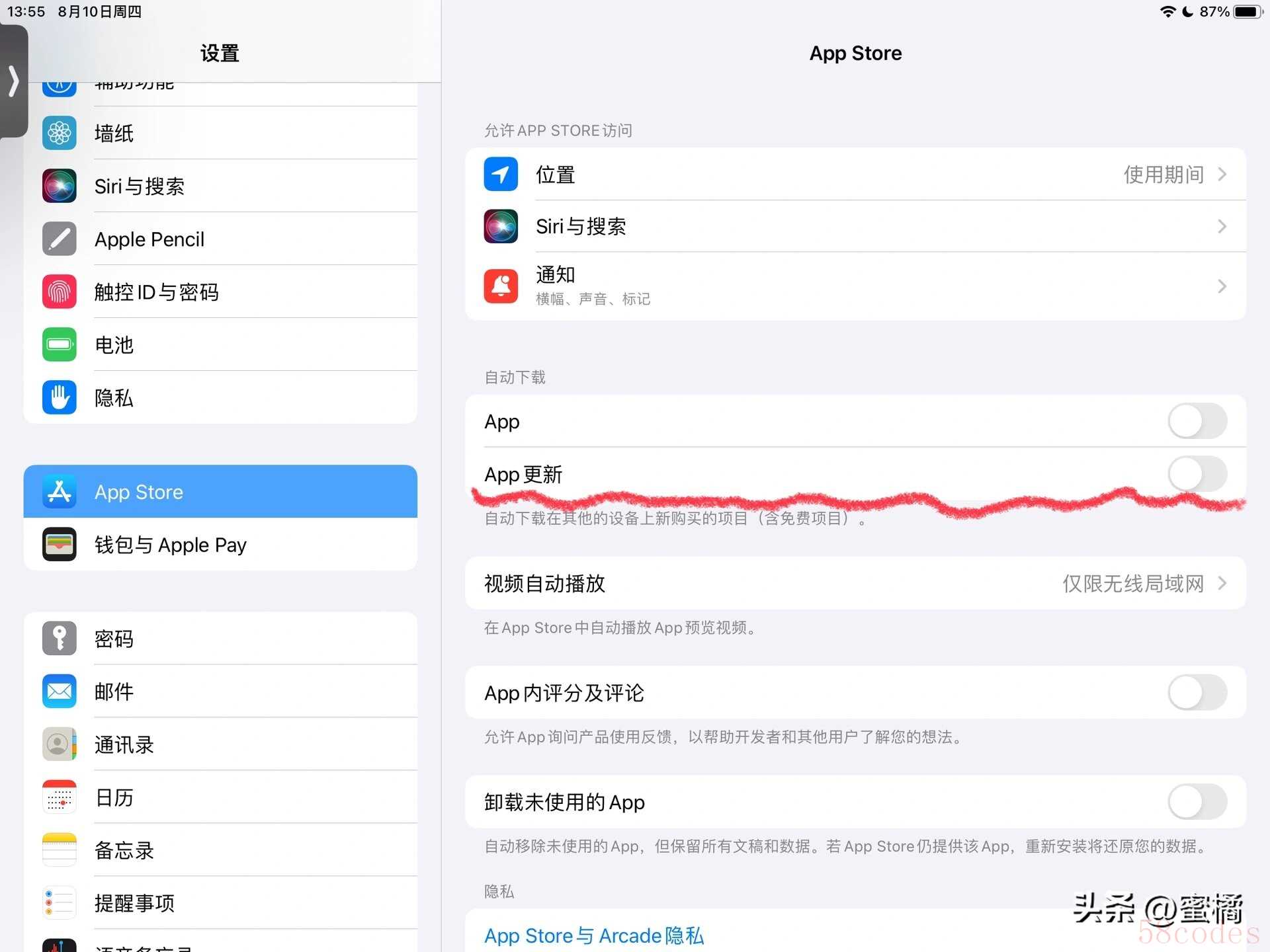Tap the 13:55 clock in status bar
This screenshot has width=1270, height=952.
coord(26,12)
